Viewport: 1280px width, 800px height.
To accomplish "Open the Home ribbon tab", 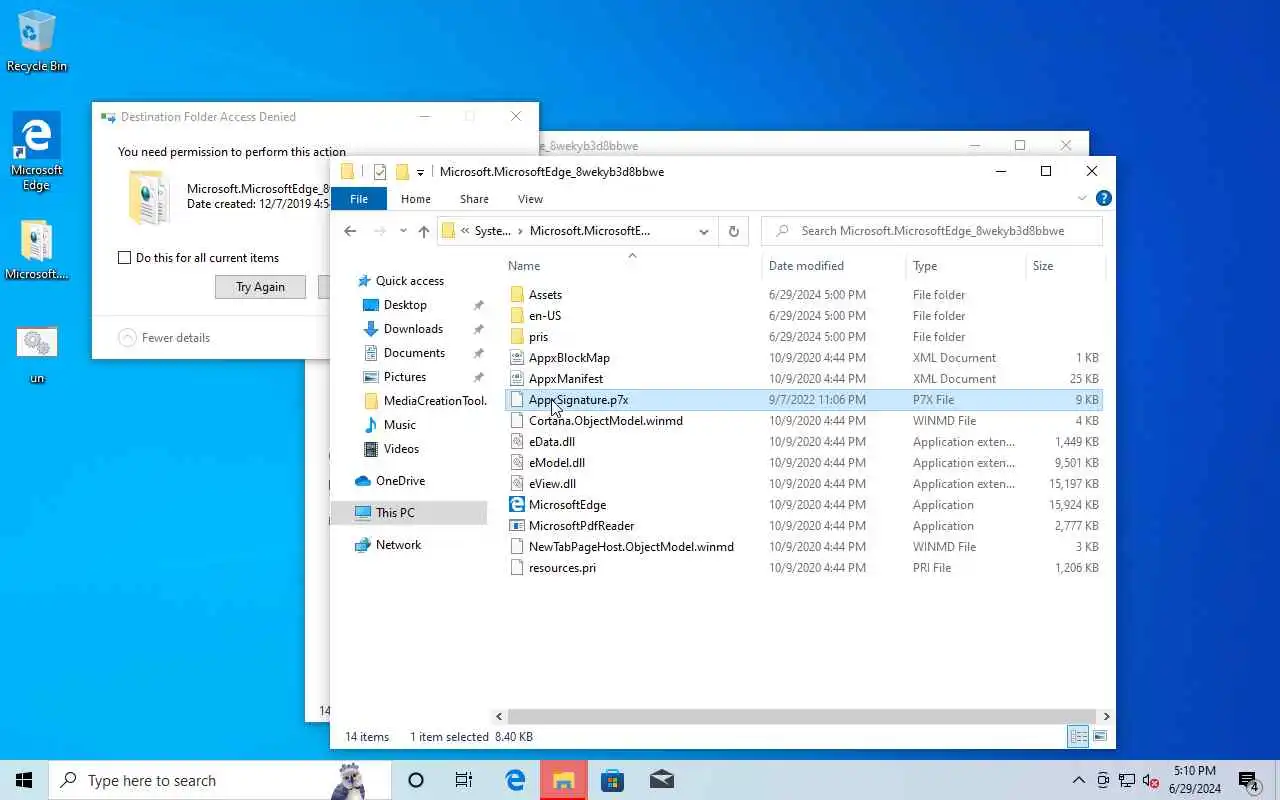I will point(416,199).
